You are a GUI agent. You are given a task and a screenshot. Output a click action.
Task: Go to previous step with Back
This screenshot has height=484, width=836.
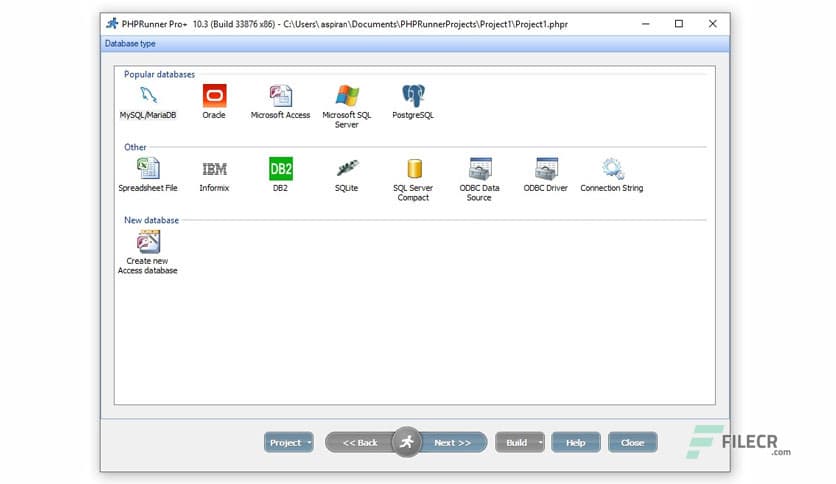[360, 442]
